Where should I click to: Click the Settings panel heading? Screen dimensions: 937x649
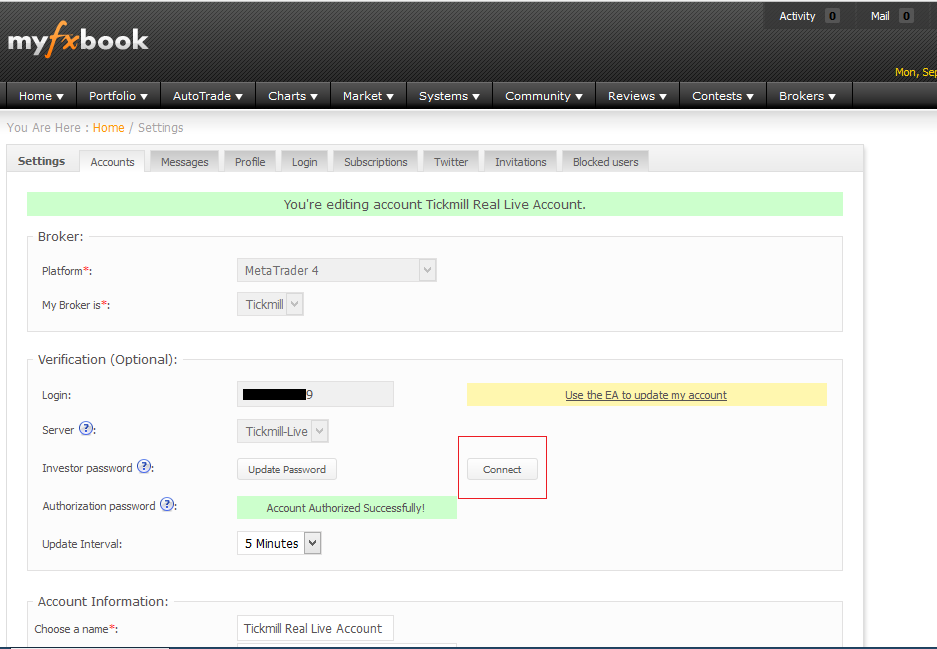click(41, 161)
